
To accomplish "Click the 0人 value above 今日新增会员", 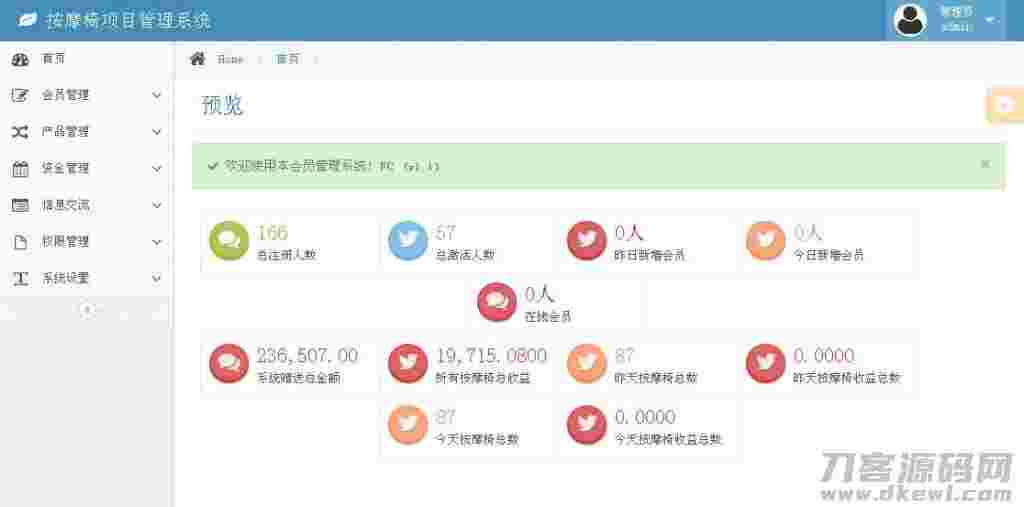I will pos(808,232).
